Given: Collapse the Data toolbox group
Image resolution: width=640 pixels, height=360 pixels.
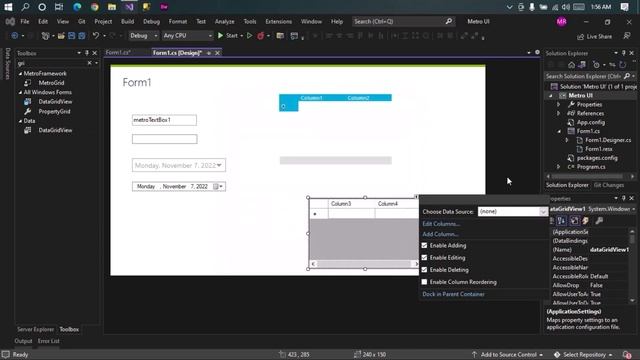Looking at the screenshot, I should coord(20,121).
